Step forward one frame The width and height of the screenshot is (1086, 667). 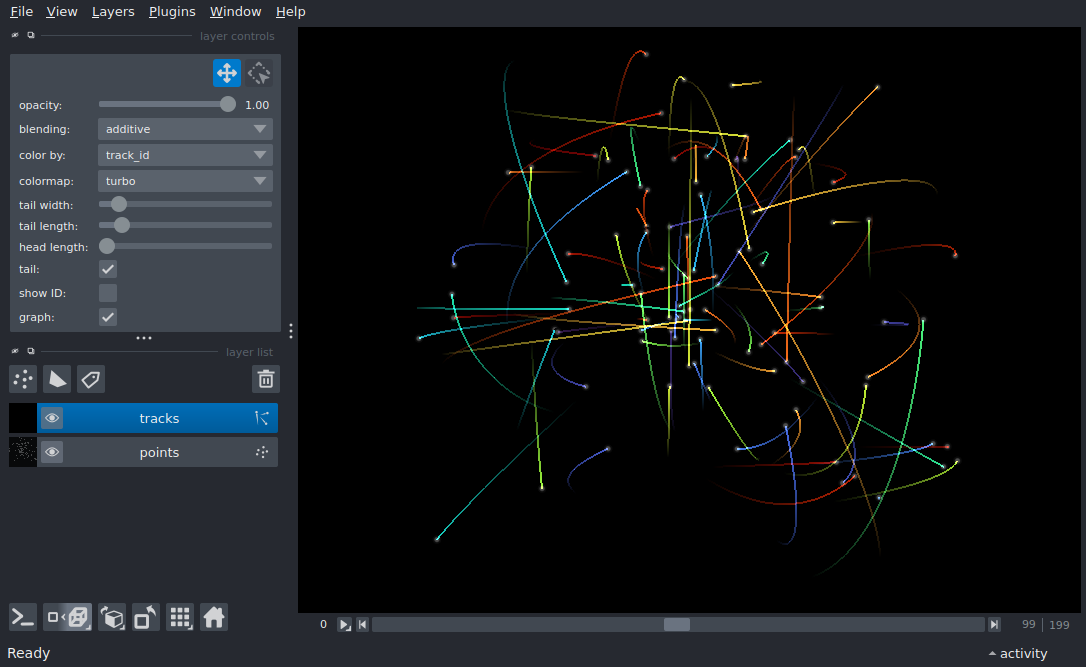995,625
